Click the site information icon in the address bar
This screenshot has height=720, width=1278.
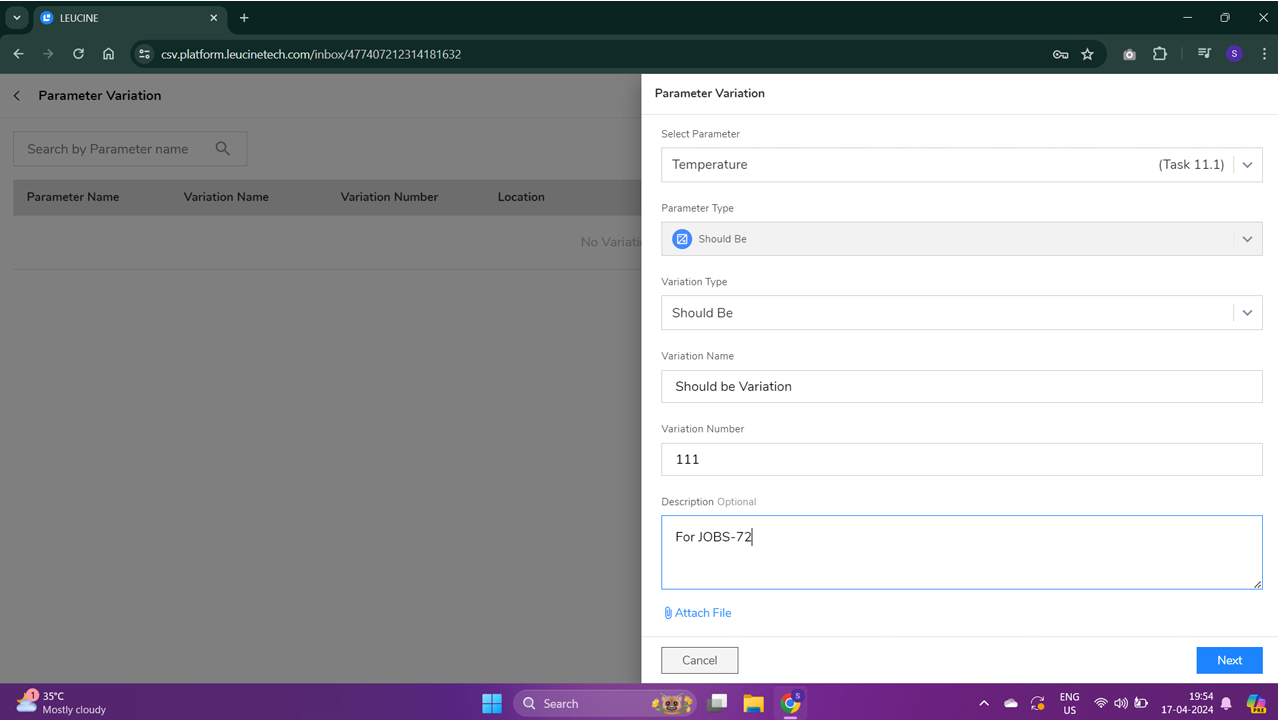click(144, 54)
